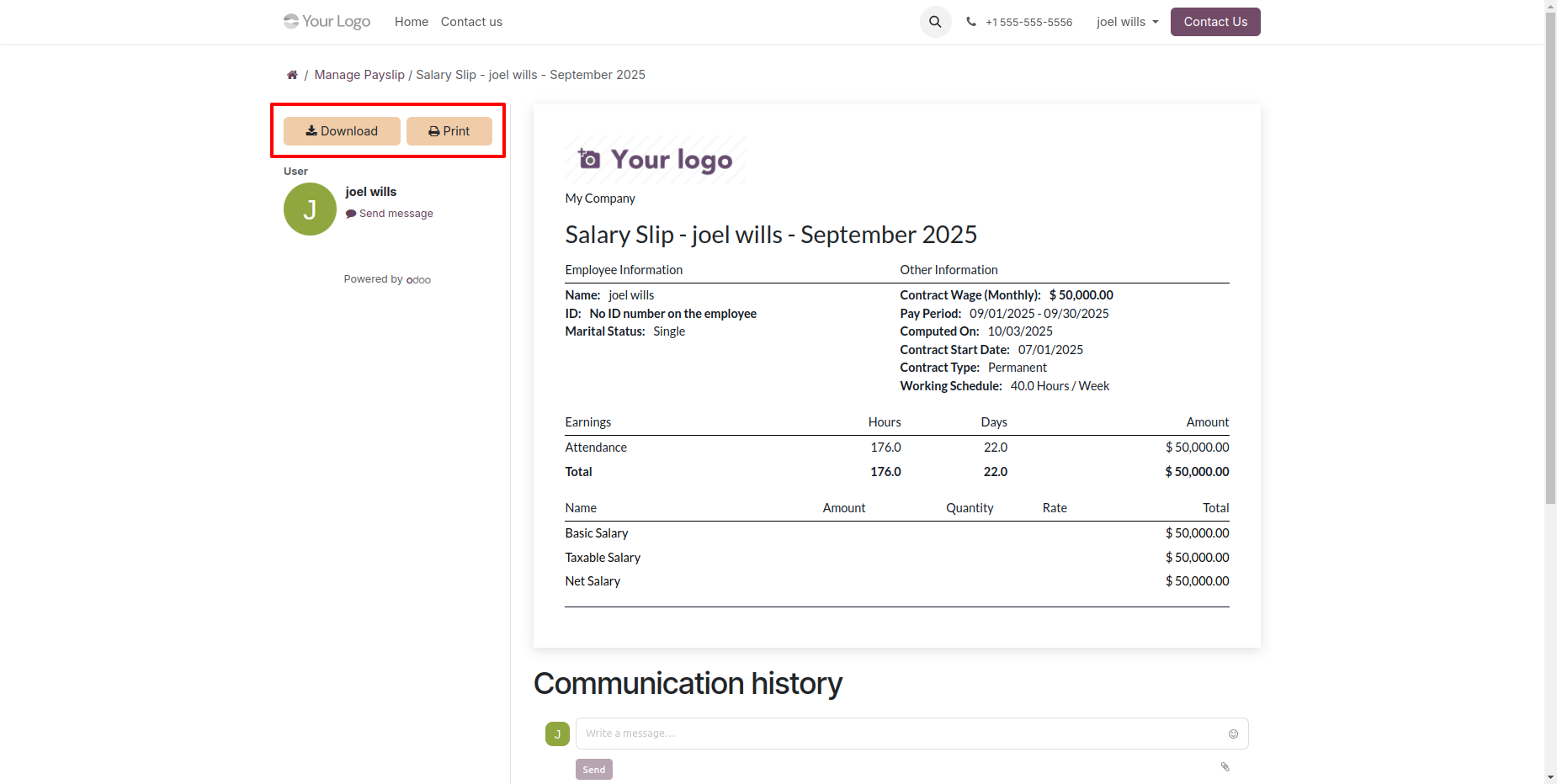Focus the Write a message field
Viewport: 1557px width, 784px height.
click(901, 734)
